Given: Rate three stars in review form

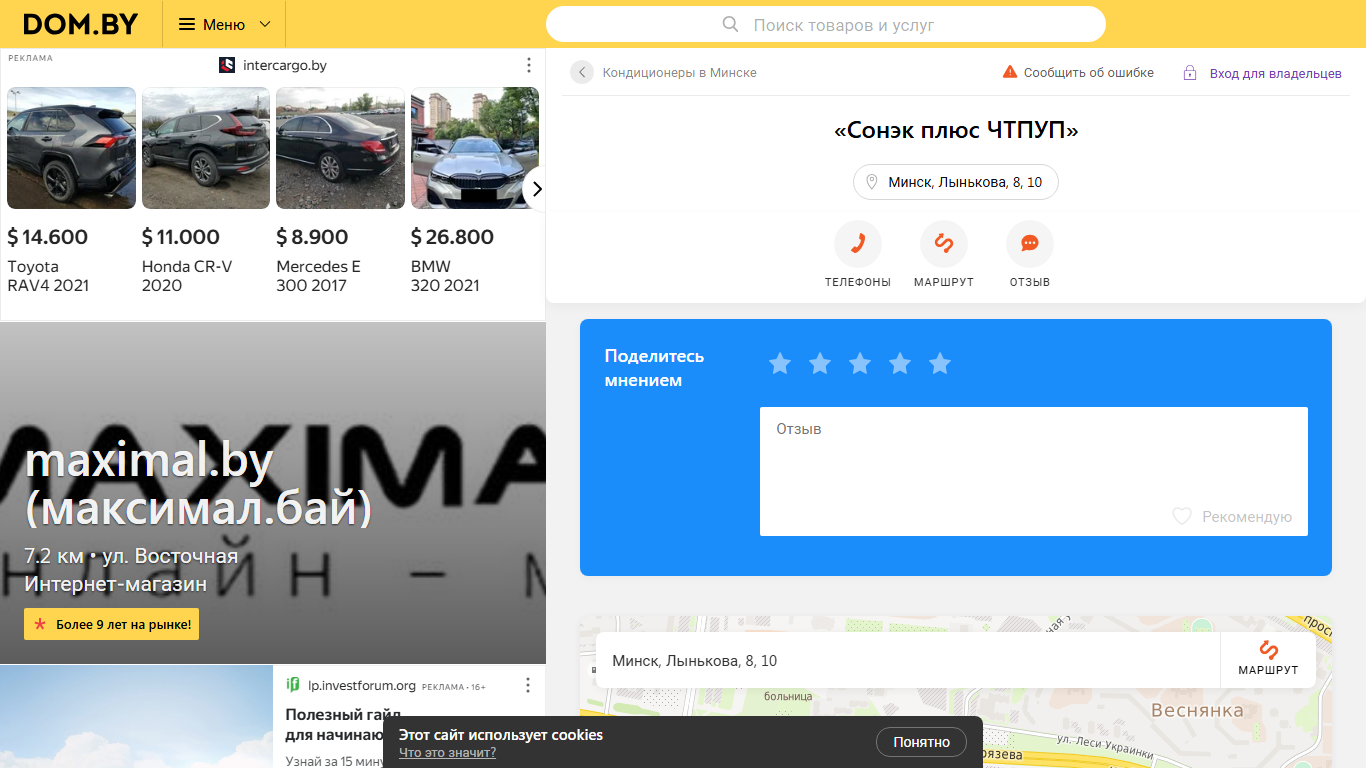Looking at the screenshot, I should (x=860, y=364).
